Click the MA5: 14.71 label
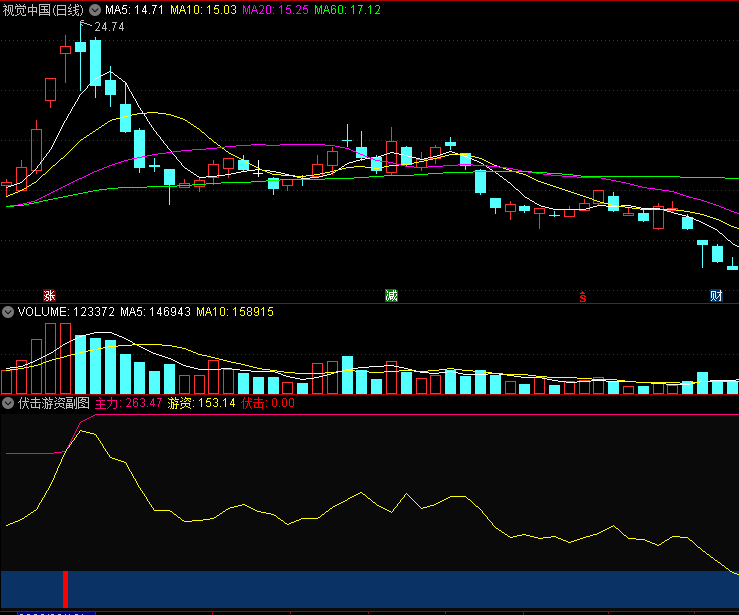The width and height of the screenshot is (739, 615). 134,10
